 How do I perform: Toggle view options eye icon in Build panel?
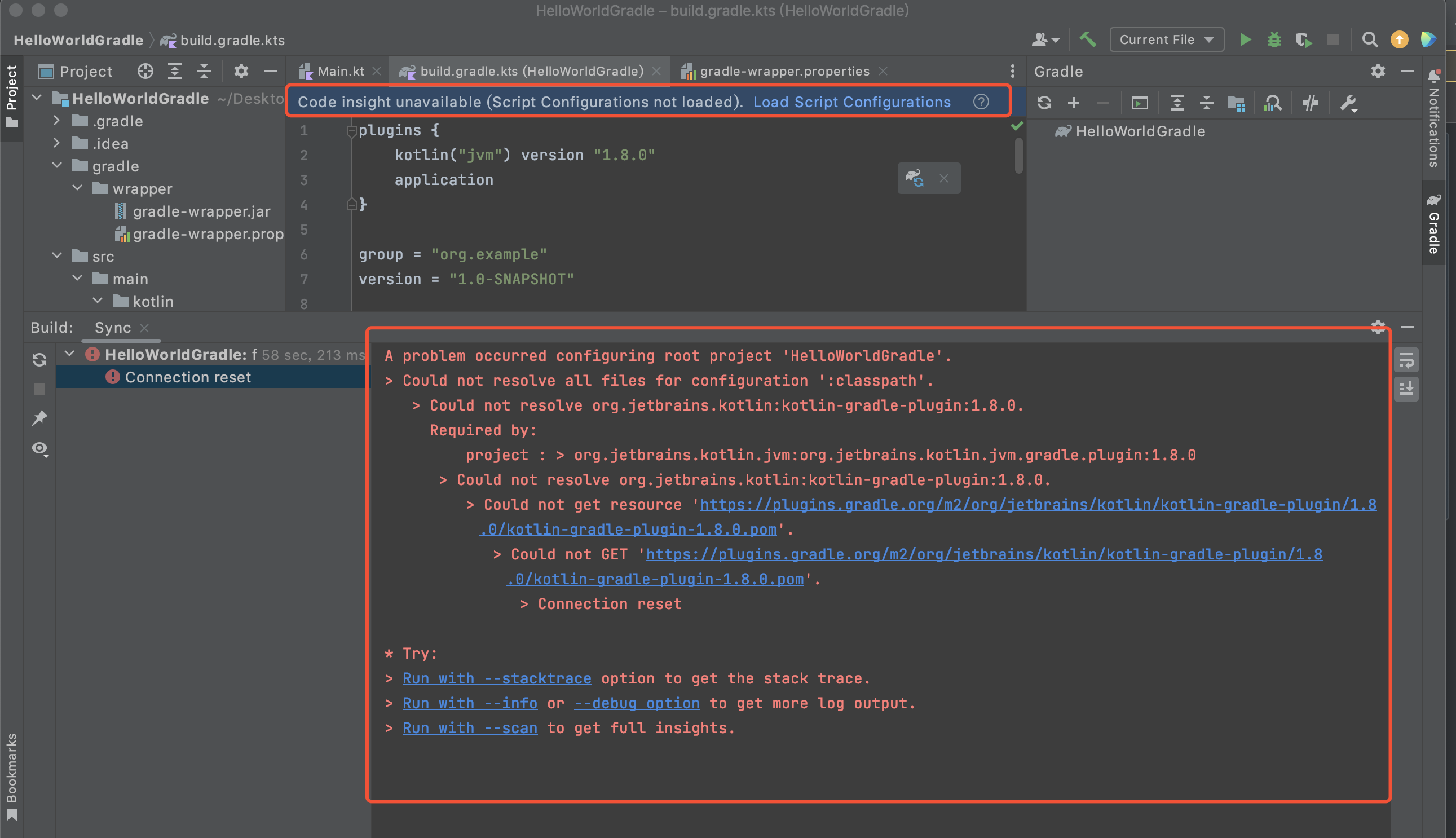point(39,448)
